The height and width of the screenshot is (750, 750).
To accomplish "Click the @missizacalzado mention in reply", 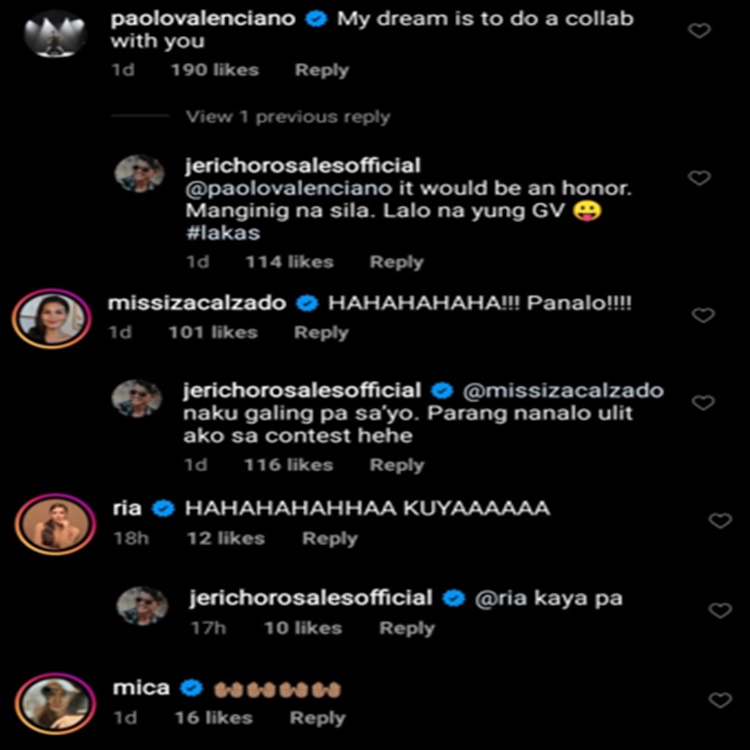I will coord(565,390).
